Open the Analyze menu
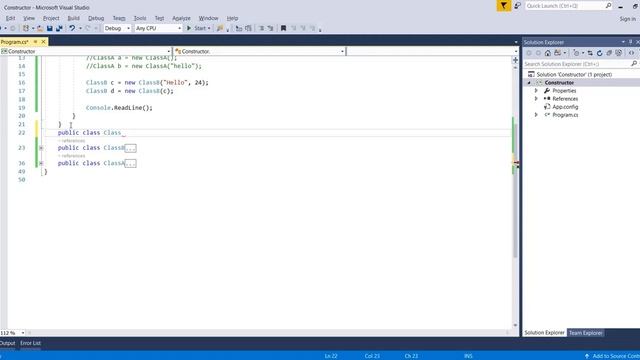 click(181, 18)
